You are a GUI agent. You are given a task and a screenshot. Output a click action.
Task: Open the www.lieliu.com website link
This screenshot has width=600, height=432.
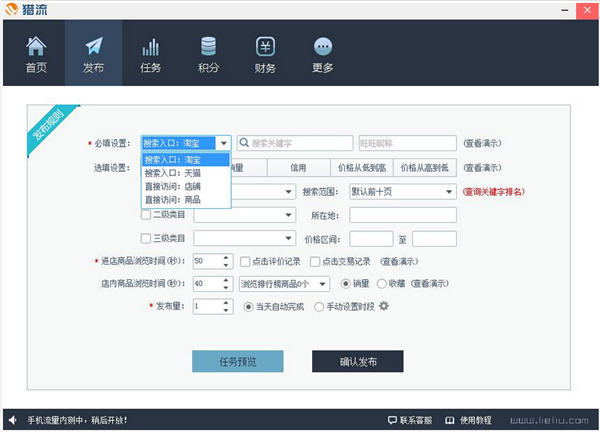(x=549, y=420)
